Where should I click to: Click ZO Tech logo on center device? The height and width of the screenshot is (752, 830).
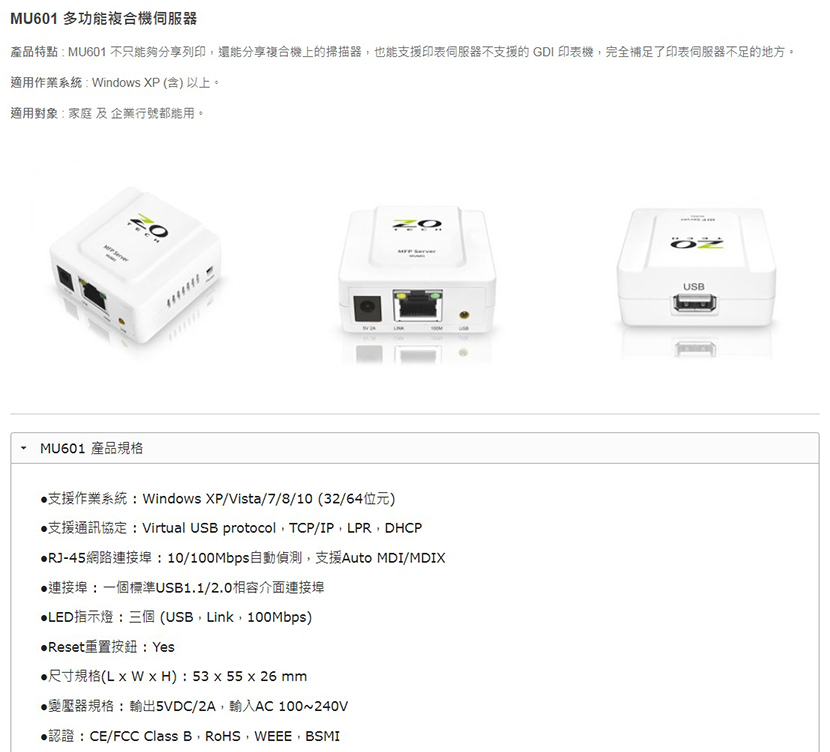tap(417, 225)
